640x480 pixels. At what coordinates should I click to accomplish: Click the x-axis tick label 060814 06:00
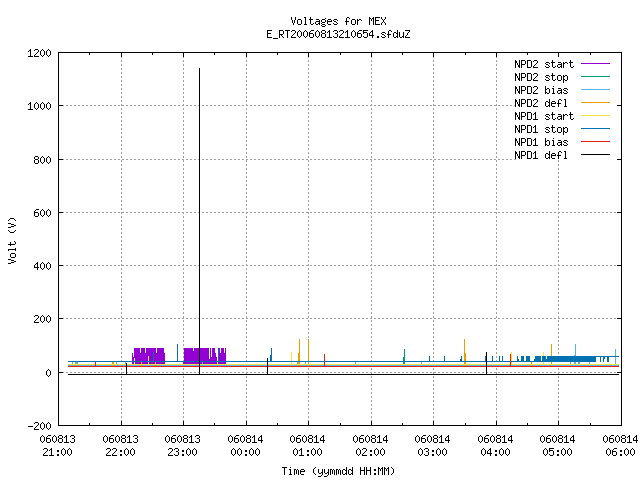620,446
